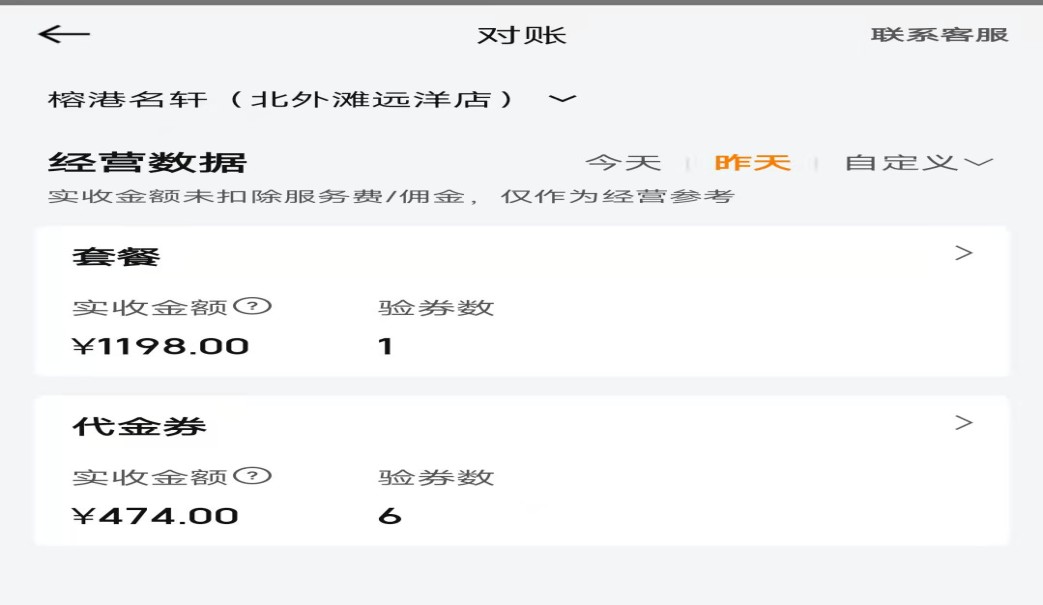Open 代金券 details via its right arrow

[x=963, y=423]
